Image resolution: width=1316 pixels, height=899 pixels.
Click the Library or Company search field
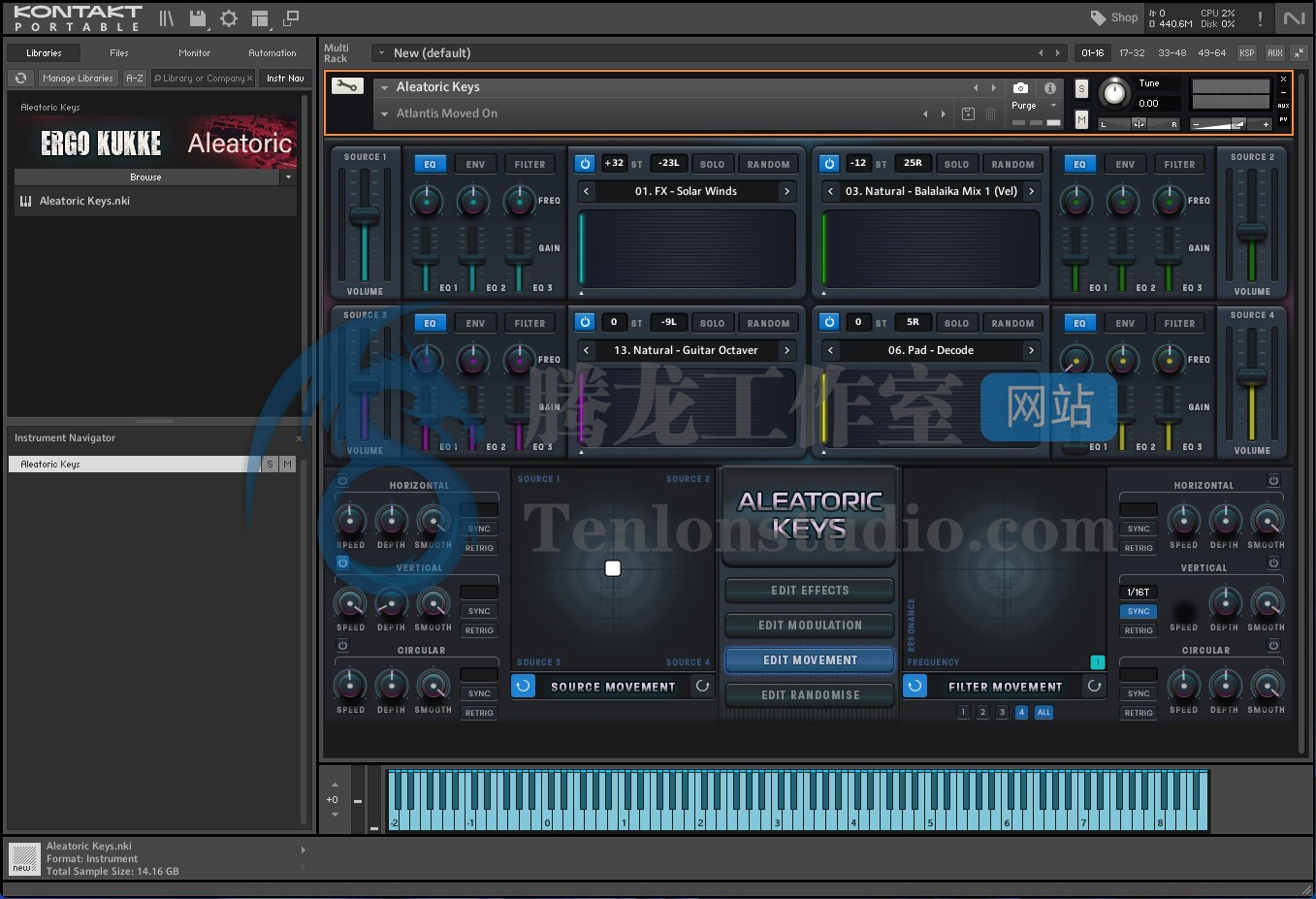click(x=204, y=79)
